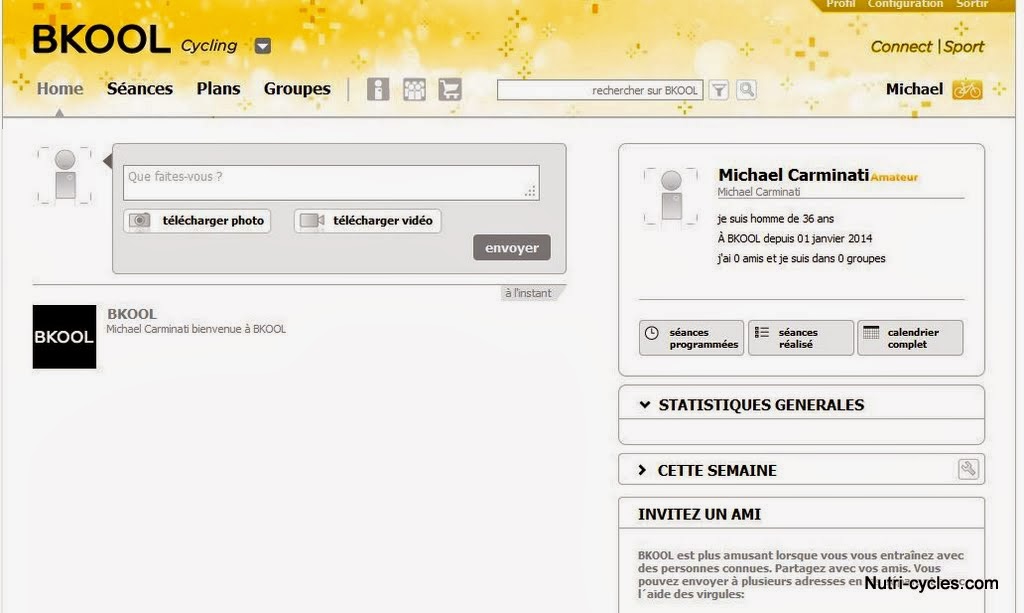Click the info icon in the navigation bar
This screenshot has width=1024, height=613.
pos(377,89)
